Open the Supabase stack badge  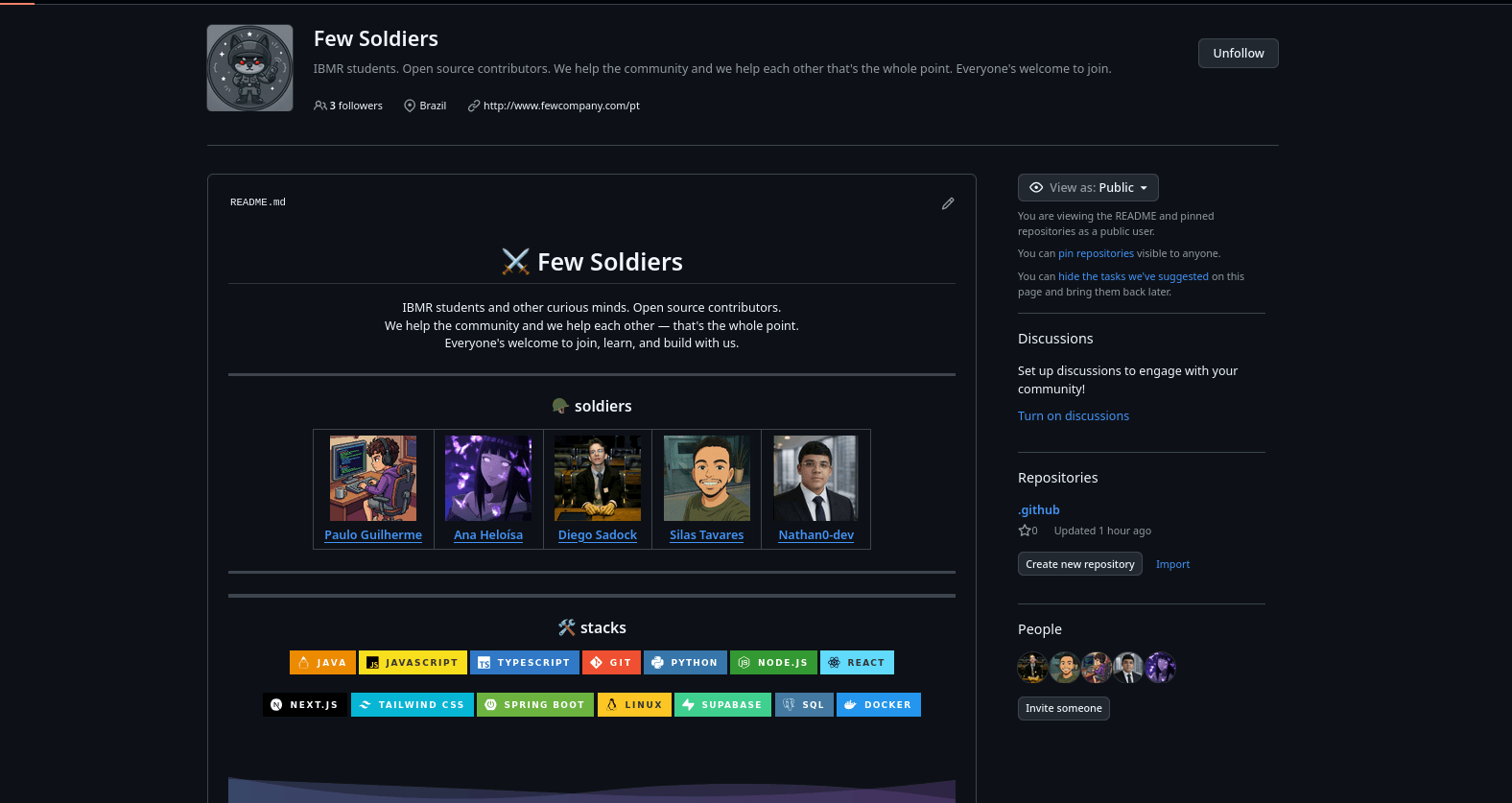(722, 704)
